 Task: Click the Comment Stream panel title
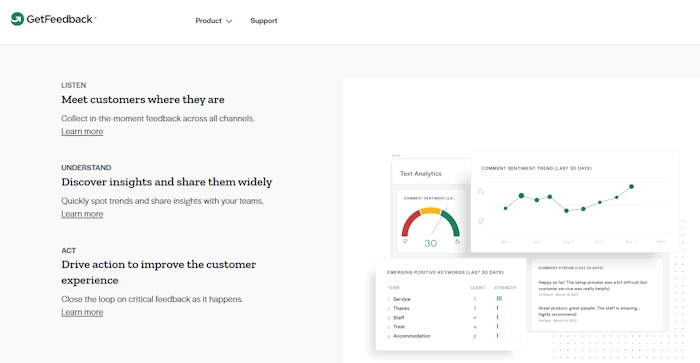point(571,268)
